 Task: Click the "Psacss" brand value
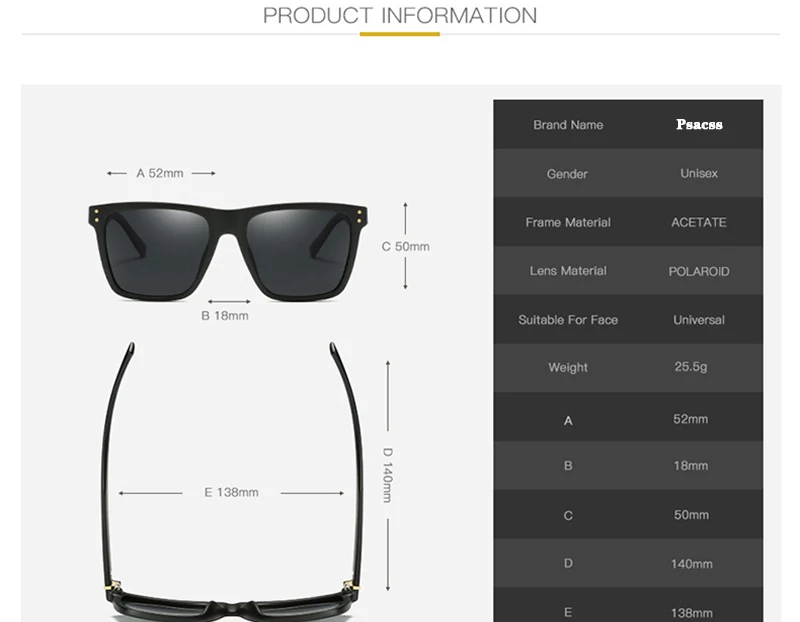pyautogui.click(x=699, y=125)
